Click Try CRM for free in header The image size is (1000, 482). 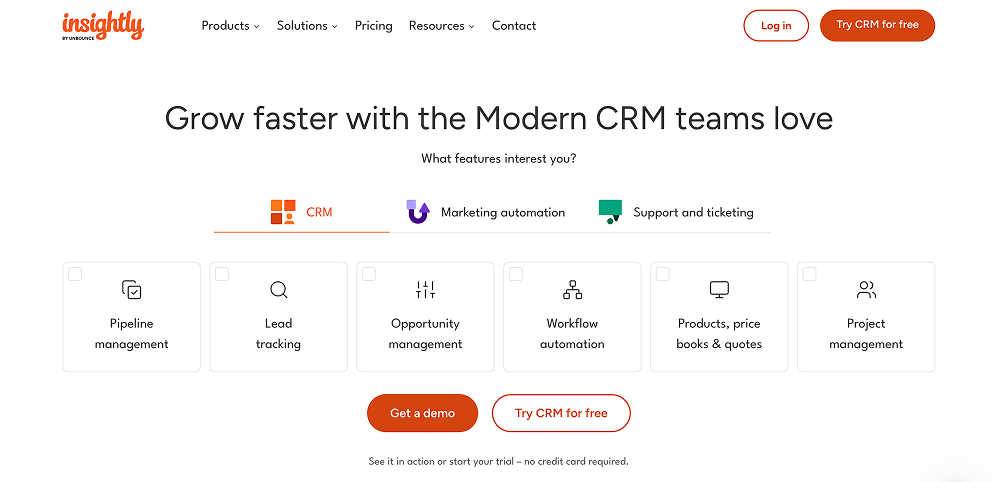pyautogui.click(x=878, y=26)
